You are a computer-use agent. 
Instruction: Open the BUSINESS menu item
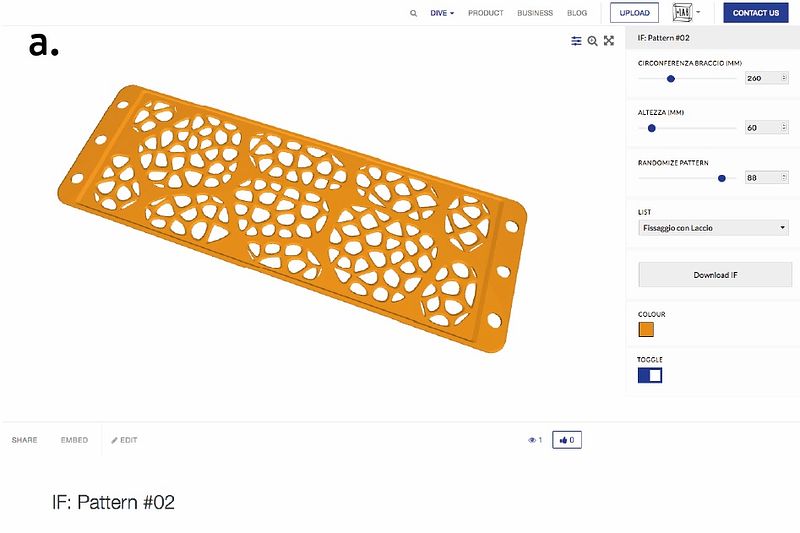point(535,13)
